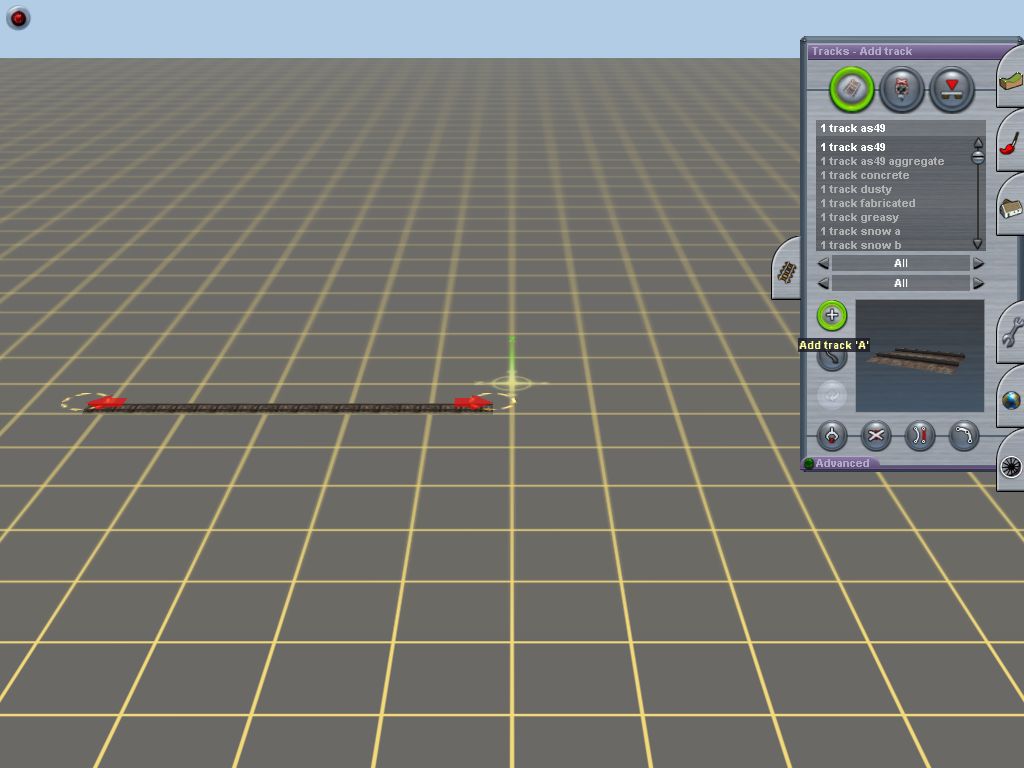Select '1 track fabricated' from list
1024x768 pixels.
coord(867,203)
